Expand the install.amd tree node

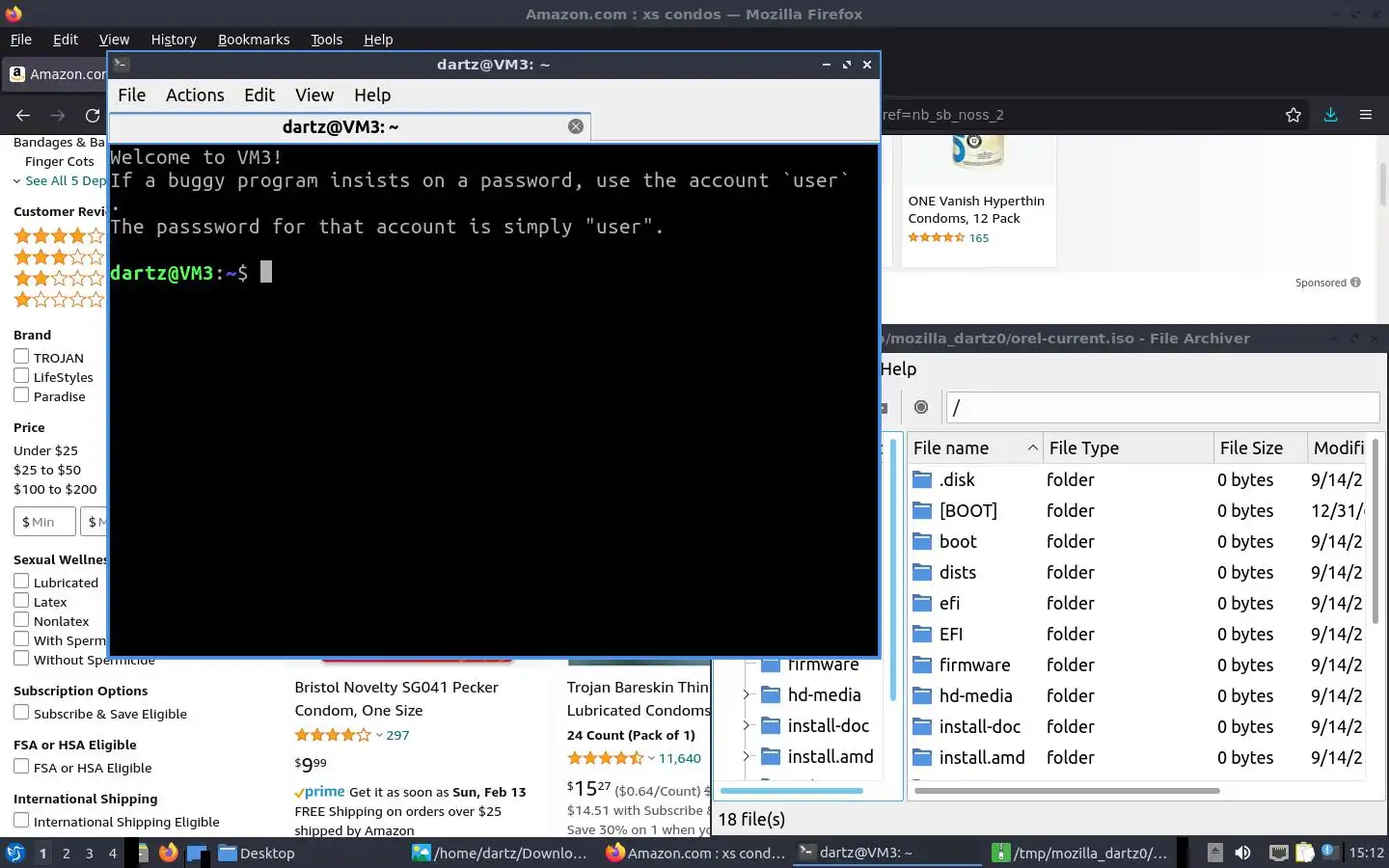click(746, 756)
